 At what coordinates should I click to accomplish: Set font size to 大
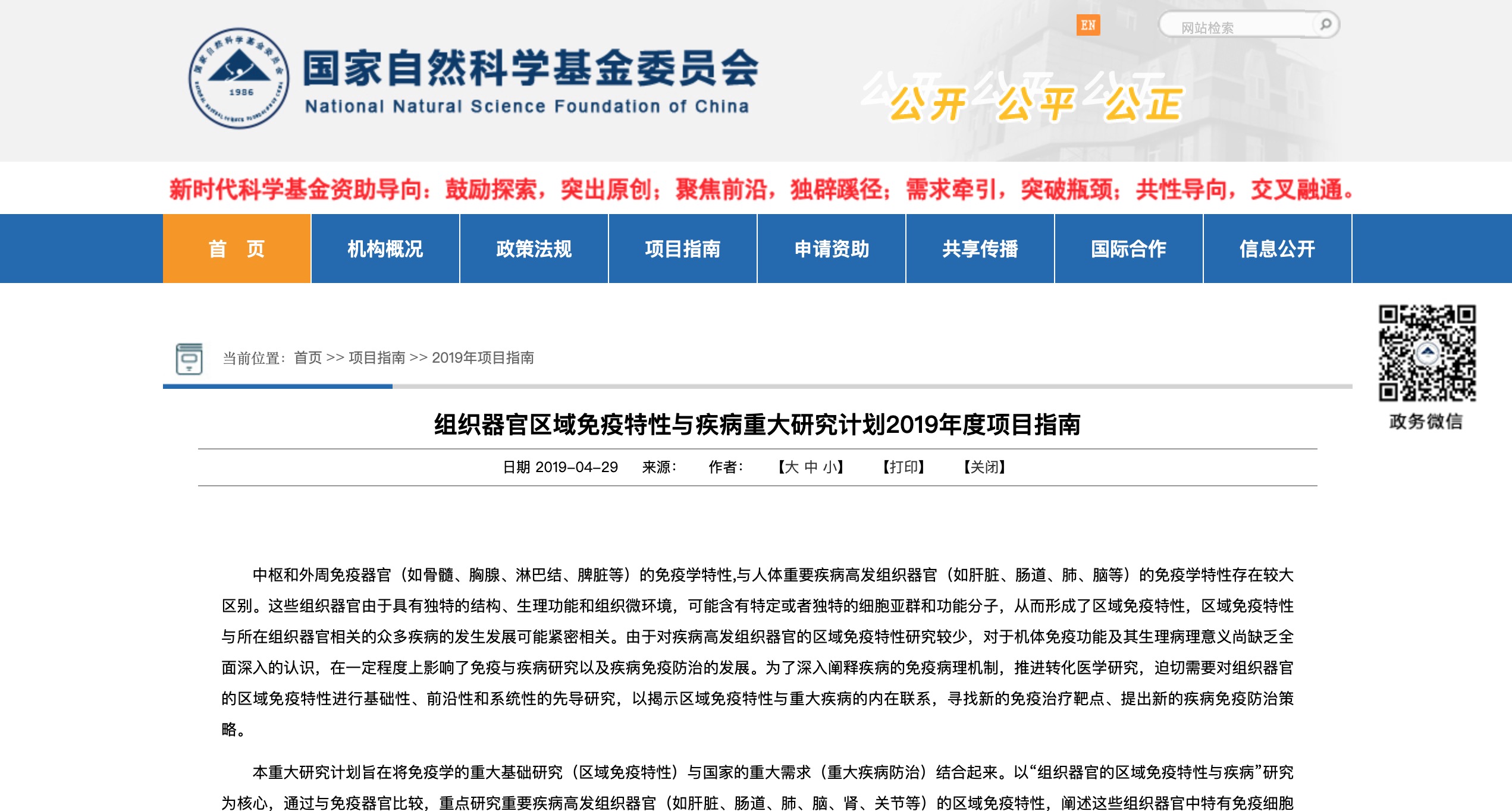(792, 467)
